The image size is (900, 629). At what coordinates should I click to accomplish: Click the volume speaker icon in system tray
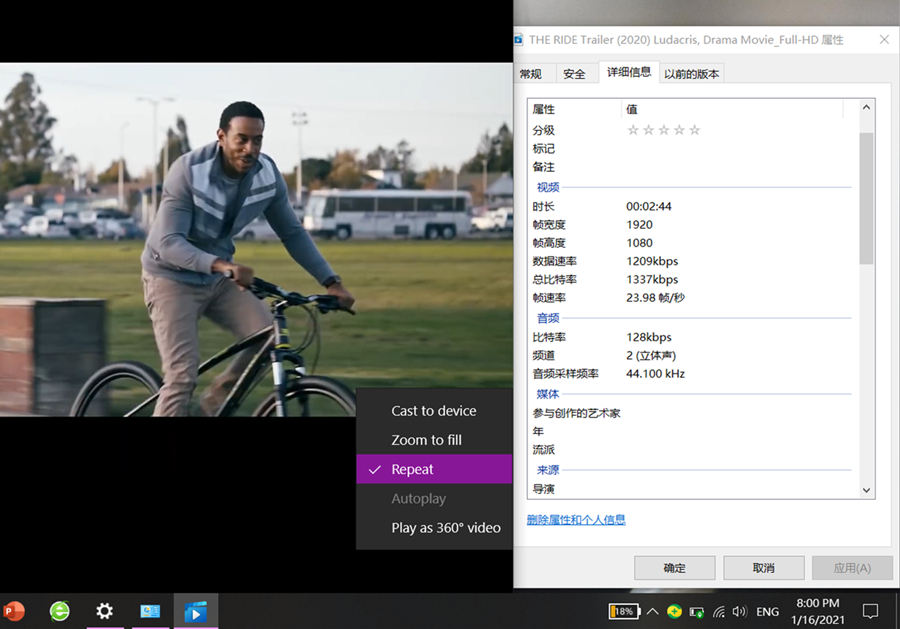pos(740,611)
